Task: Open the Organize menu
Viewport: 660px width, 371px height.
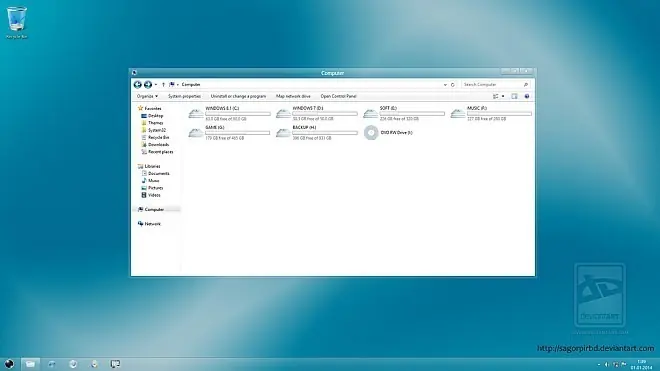Action: pyautogui.click(x=147, y=96)
